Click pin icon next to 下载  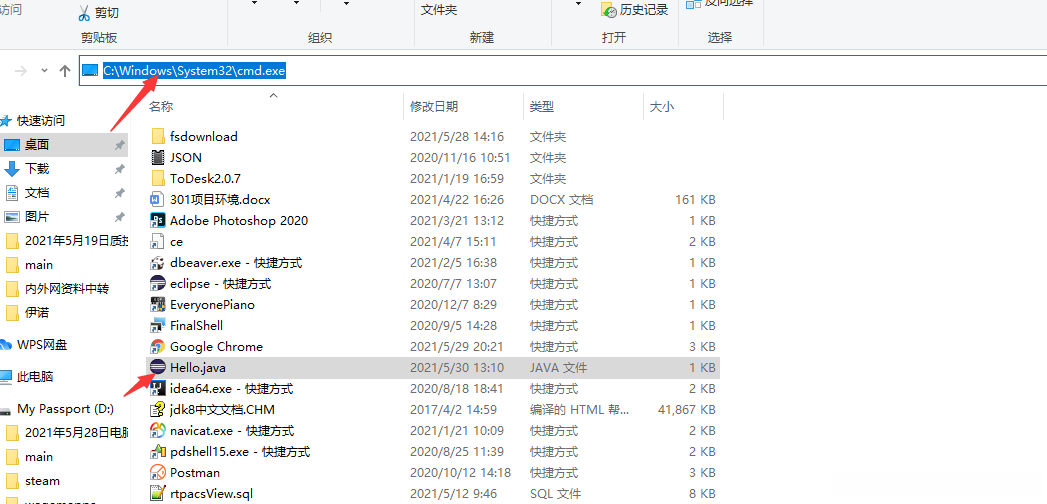coord(120,169)
